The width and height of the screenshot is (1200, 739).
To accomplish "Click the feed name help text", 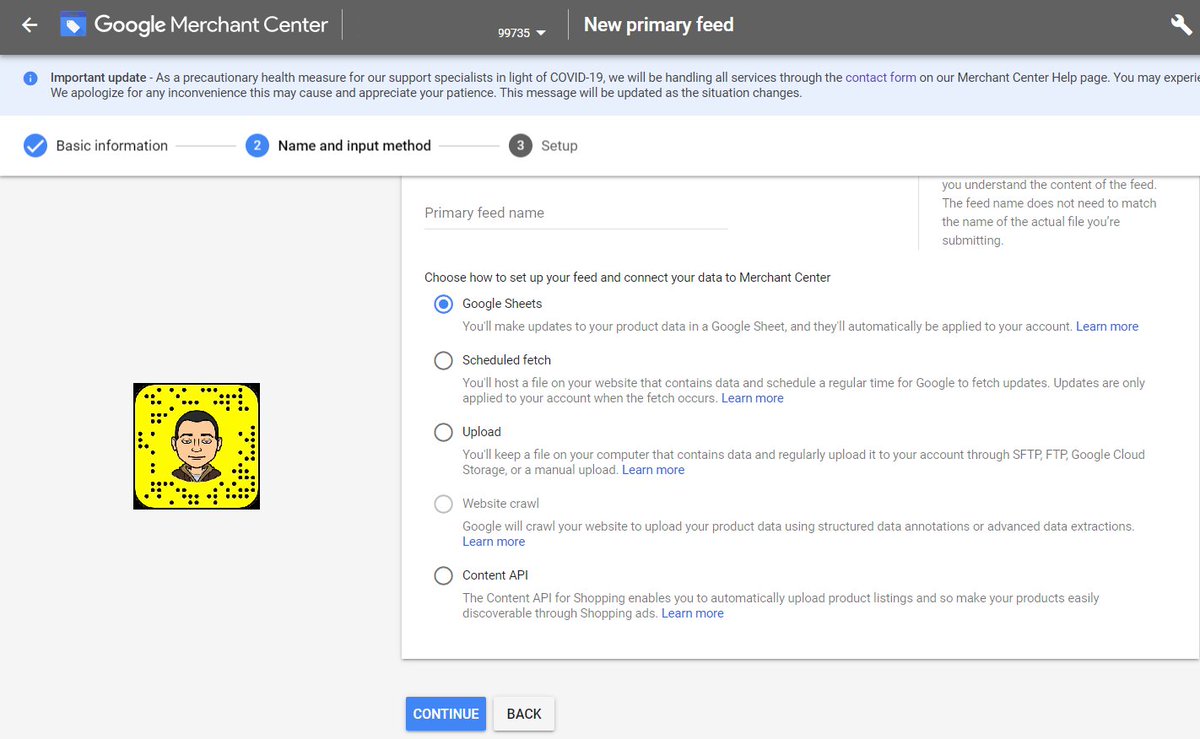I will (x=1049, y=213).
